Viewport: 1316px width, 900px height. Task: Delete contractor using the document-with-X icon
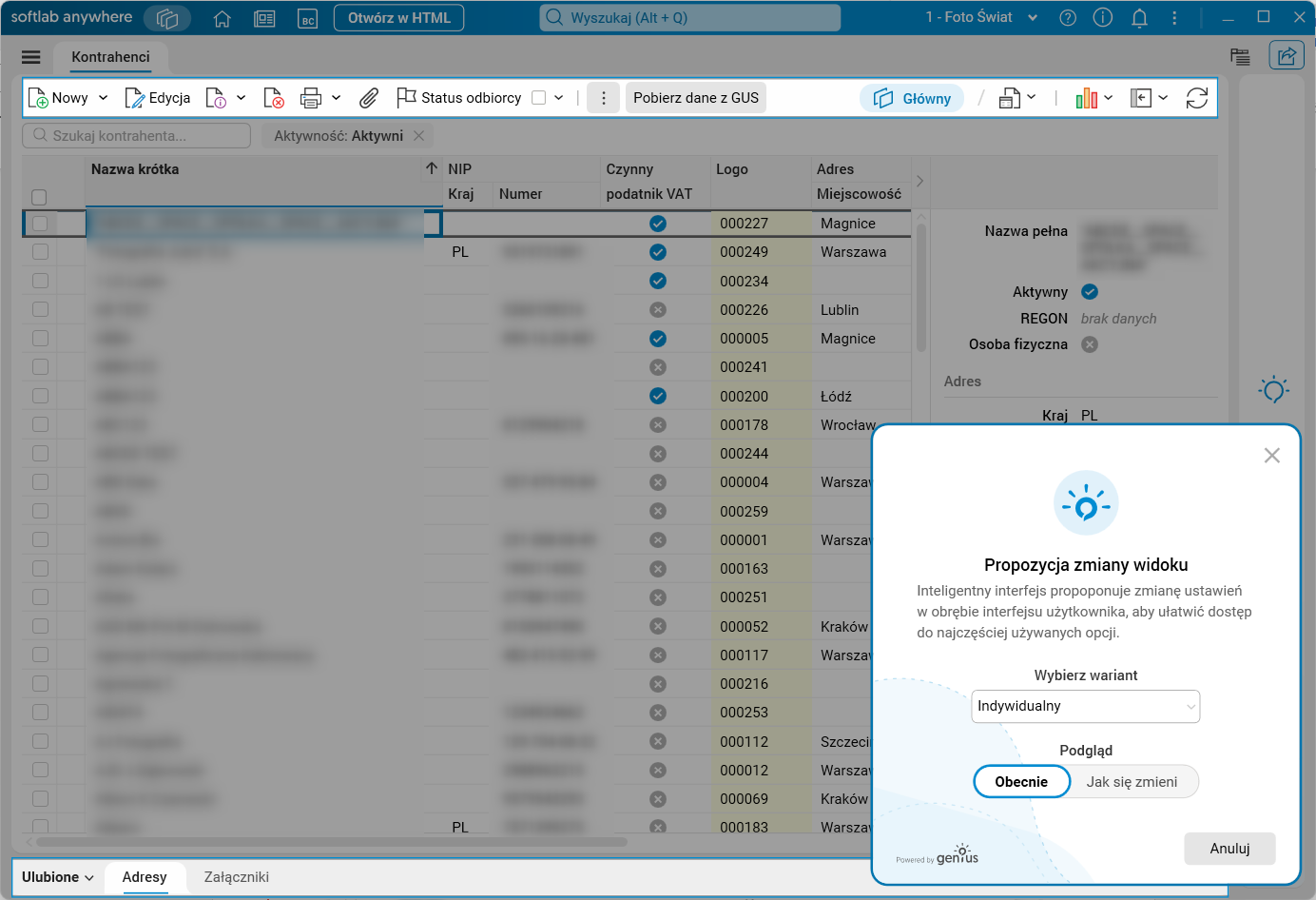click(x=274, y=98)
